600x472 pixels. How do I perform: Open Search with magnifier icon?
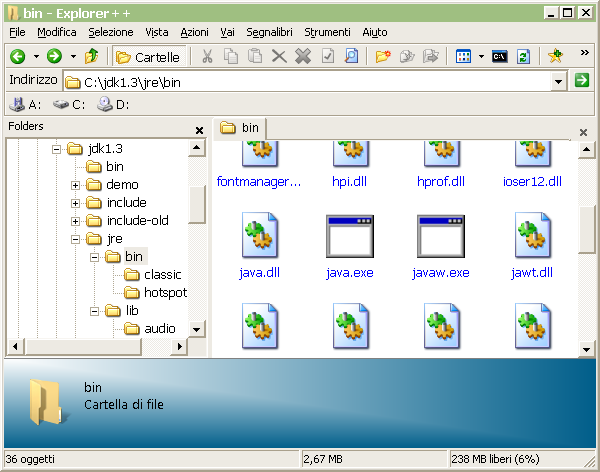(351, 57)
